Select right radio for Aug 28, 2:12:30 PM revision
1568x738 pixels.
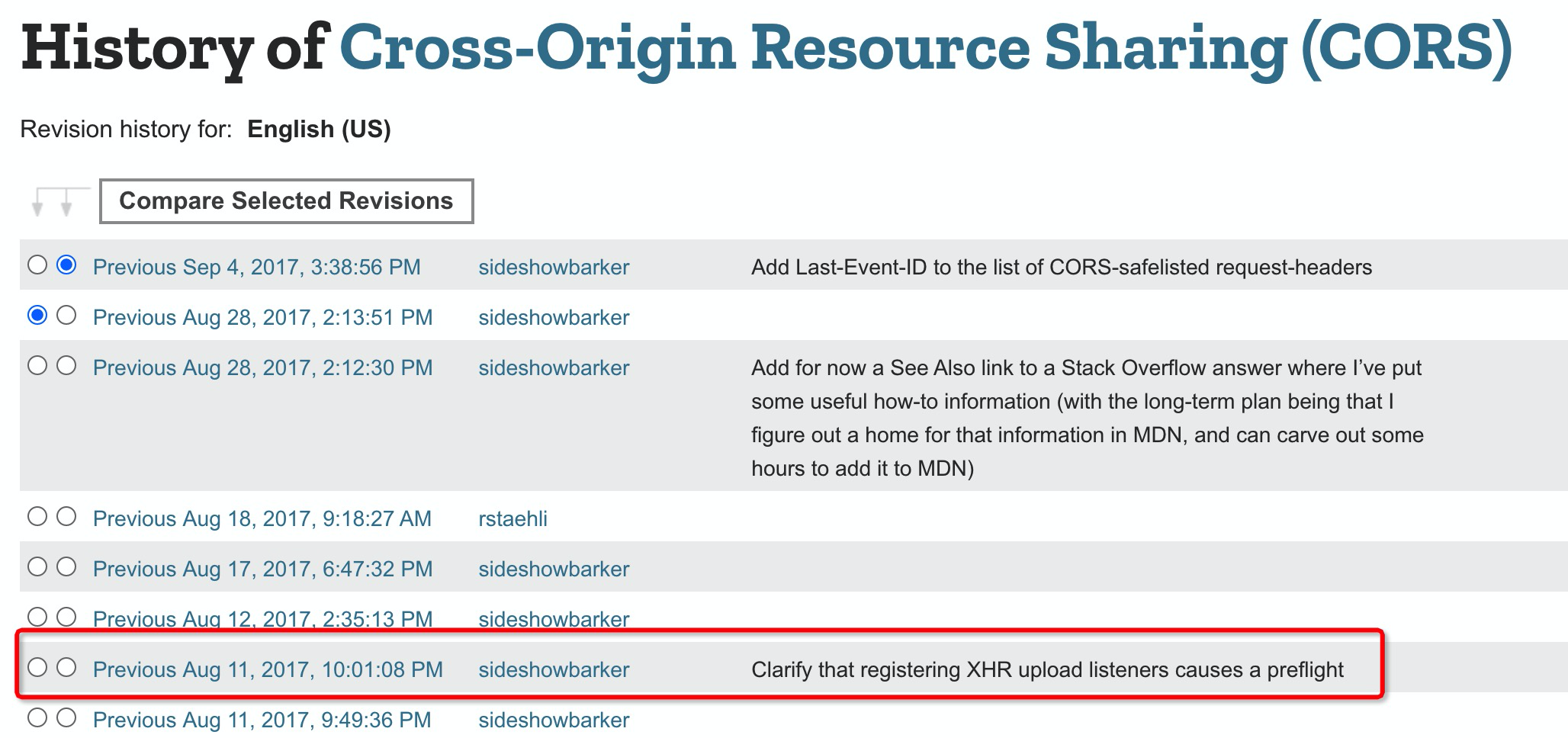coord(67,365)
